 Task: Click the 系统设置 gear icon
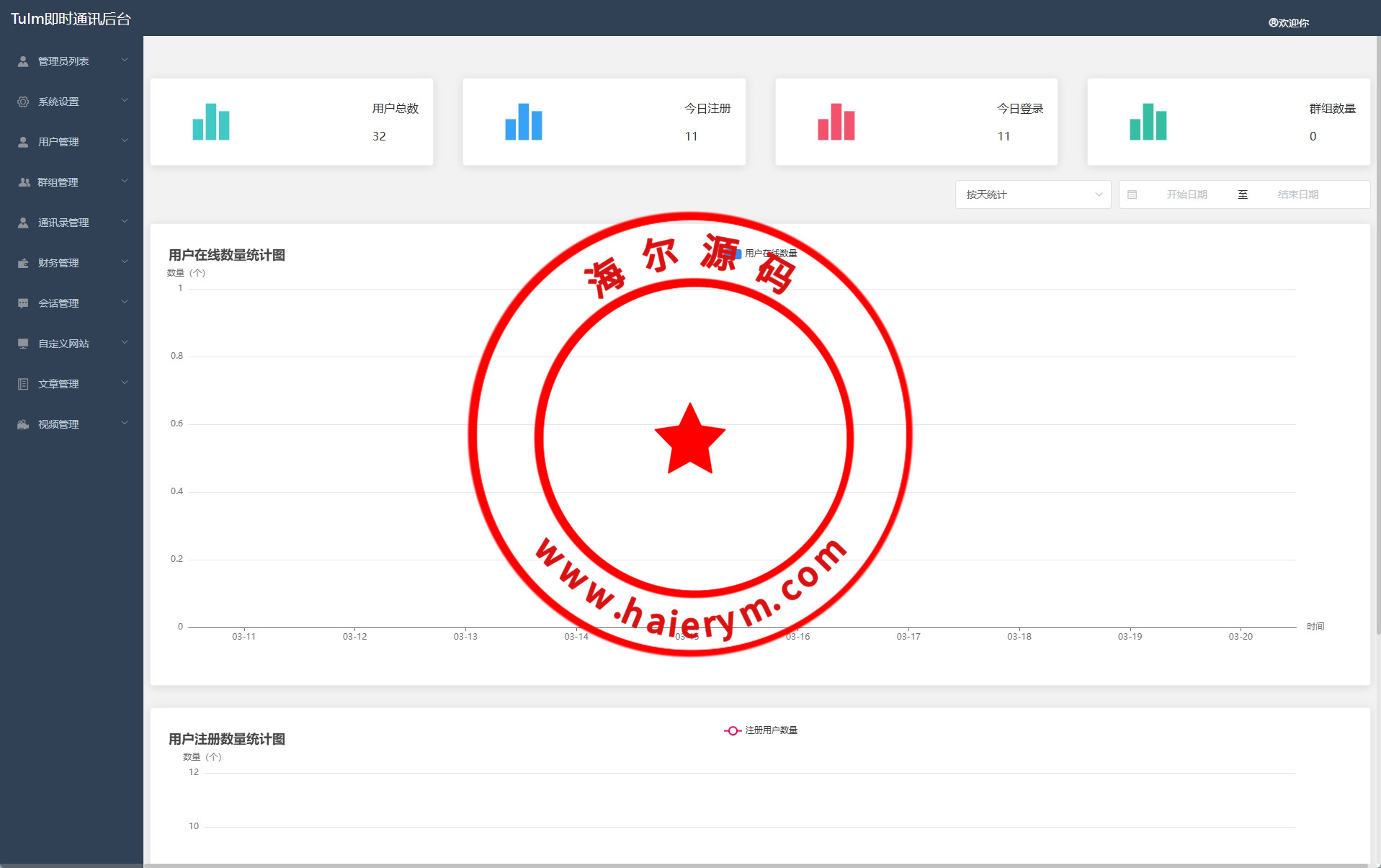[x=23, y=102]
